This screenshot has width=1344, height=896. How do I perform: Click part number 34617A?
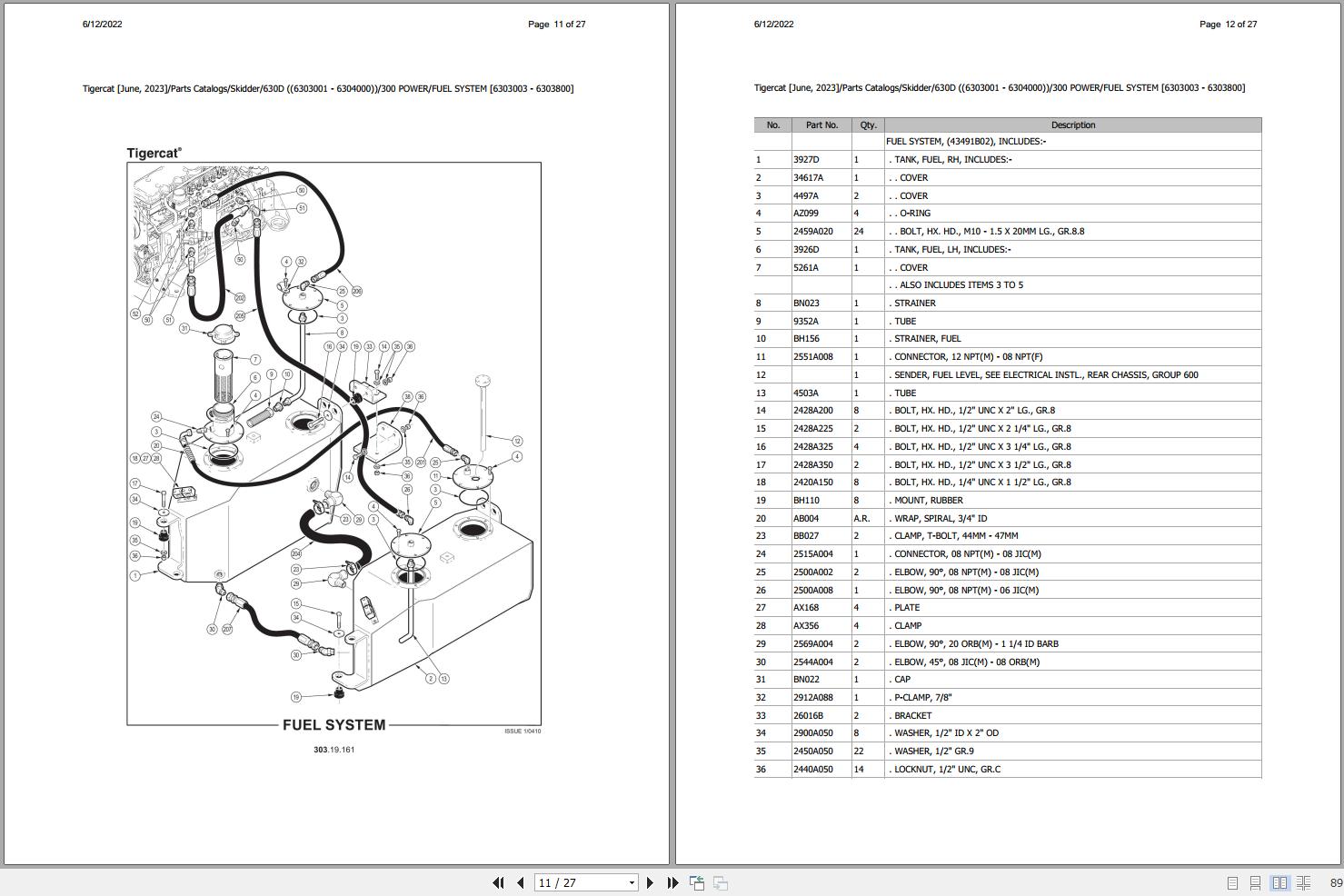809,178
